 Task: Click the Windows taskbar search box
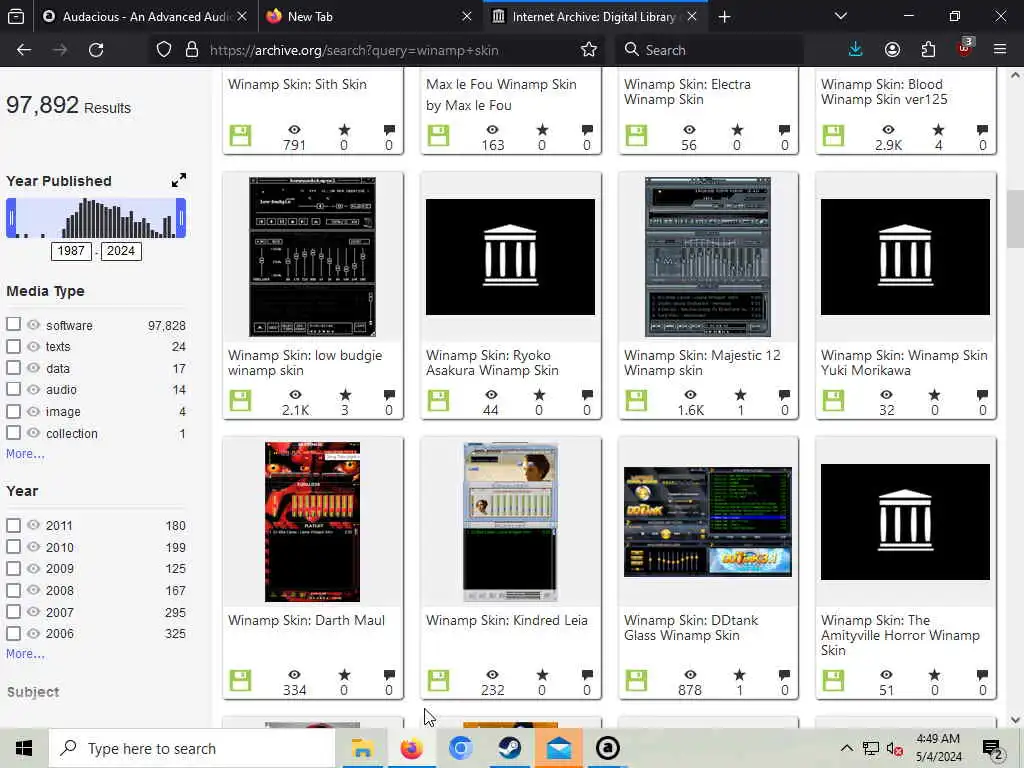pos(191,748)
